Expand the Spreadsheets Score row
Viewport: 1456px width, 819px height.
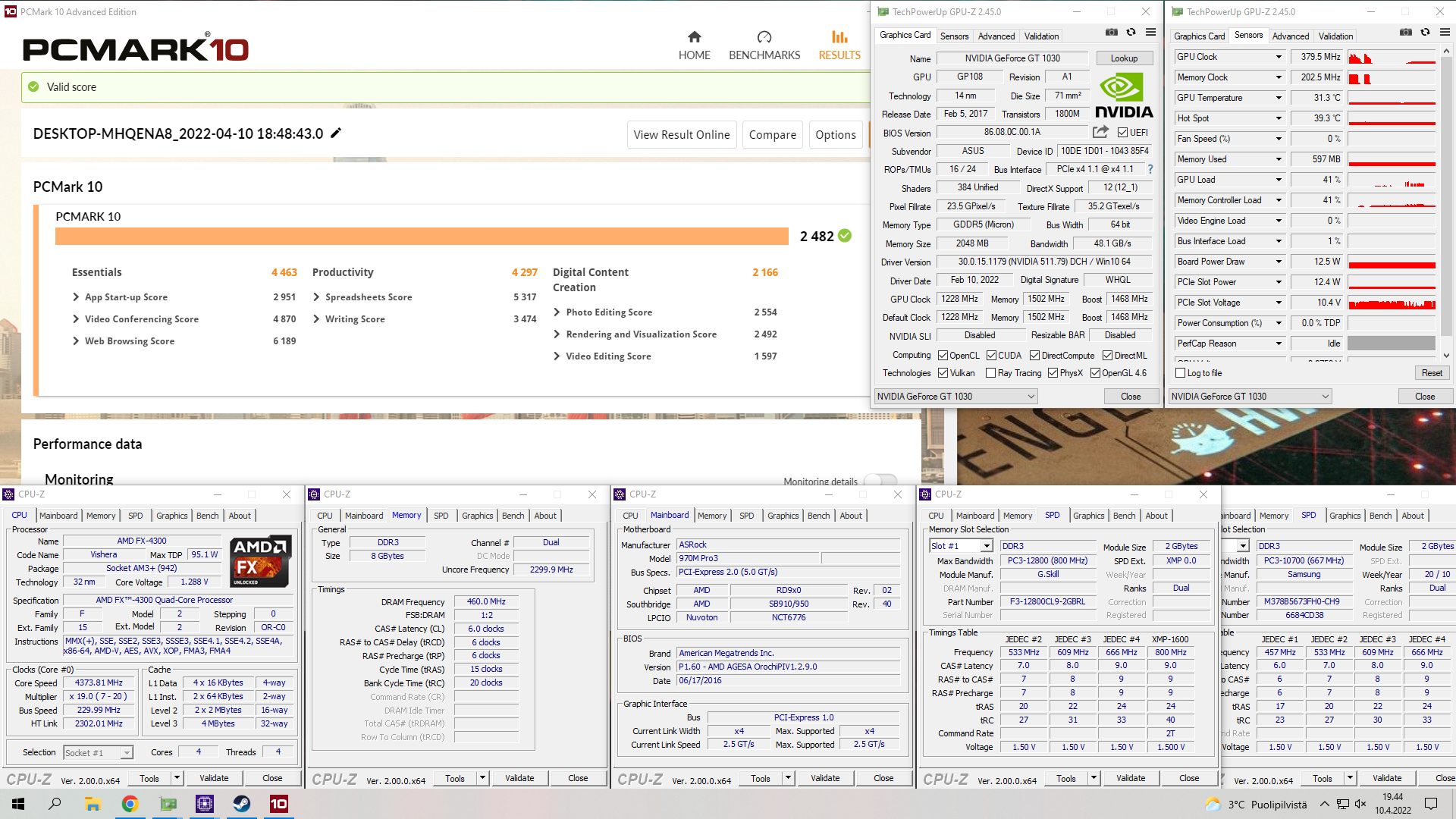tap(316, 297)
